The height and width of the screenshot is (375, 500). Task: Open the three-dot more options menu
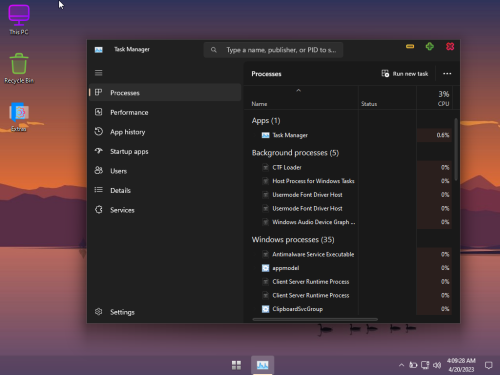pos(447,74)
